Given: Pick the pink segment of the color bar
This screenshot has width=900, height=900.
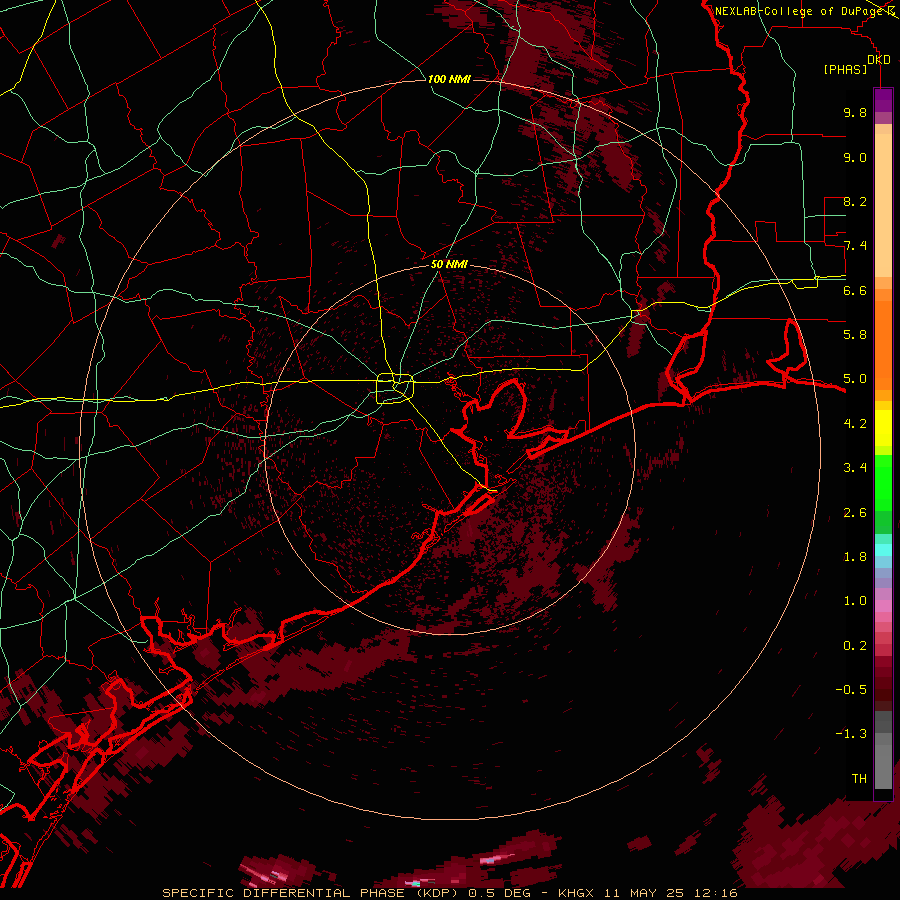Looking at the screenshot, I should [x=883, y=606].
